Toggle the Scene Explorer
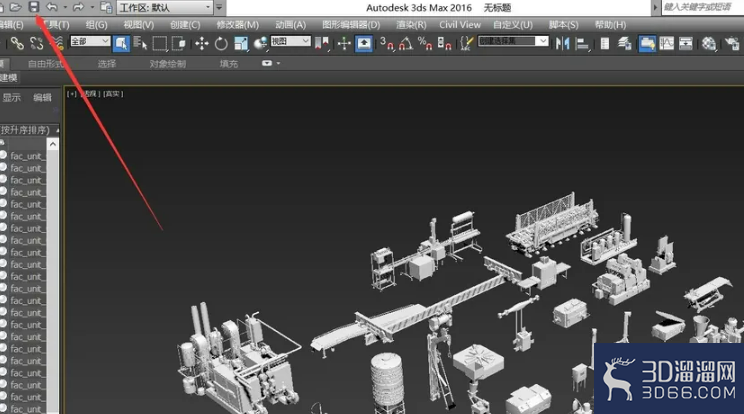Screen dimensions: 744x414 [x=605, y=44]
